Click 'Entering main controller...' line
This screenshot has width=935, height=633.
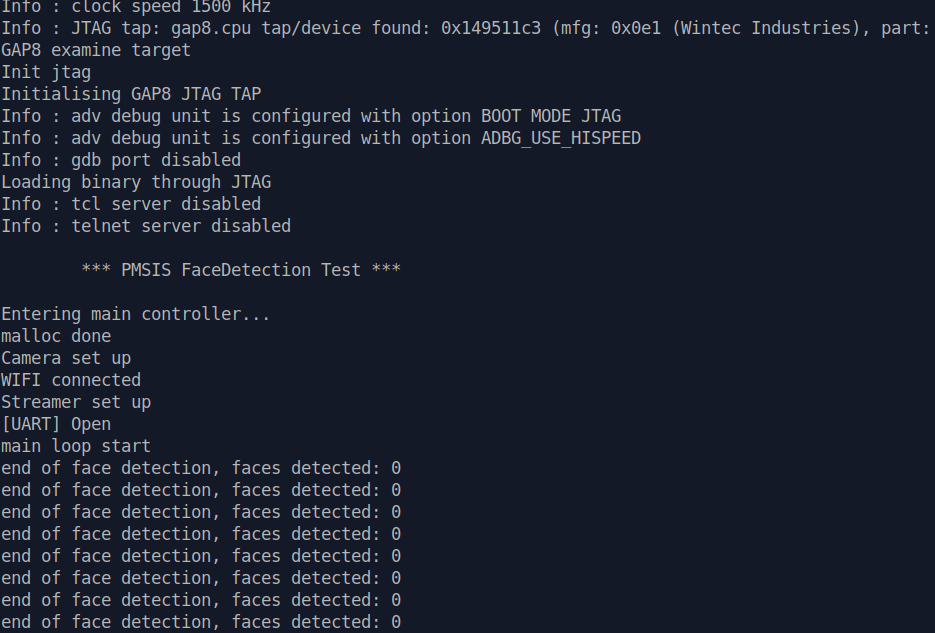point(136,314)
